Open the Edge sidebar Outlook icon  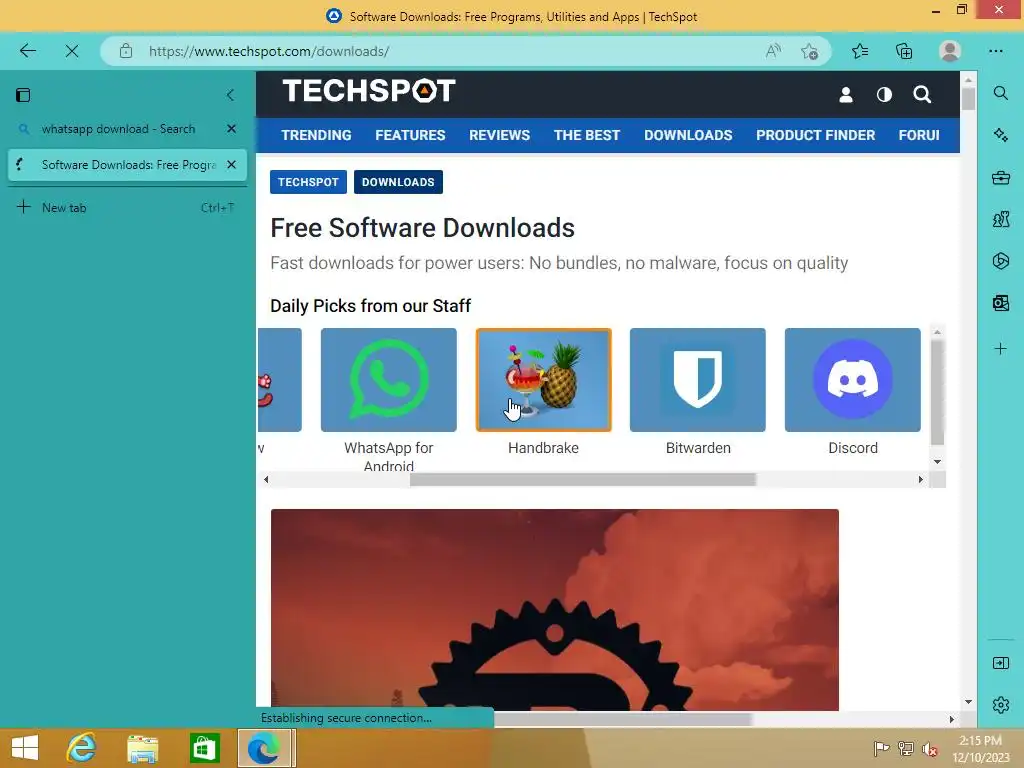tap(1000, 303)
